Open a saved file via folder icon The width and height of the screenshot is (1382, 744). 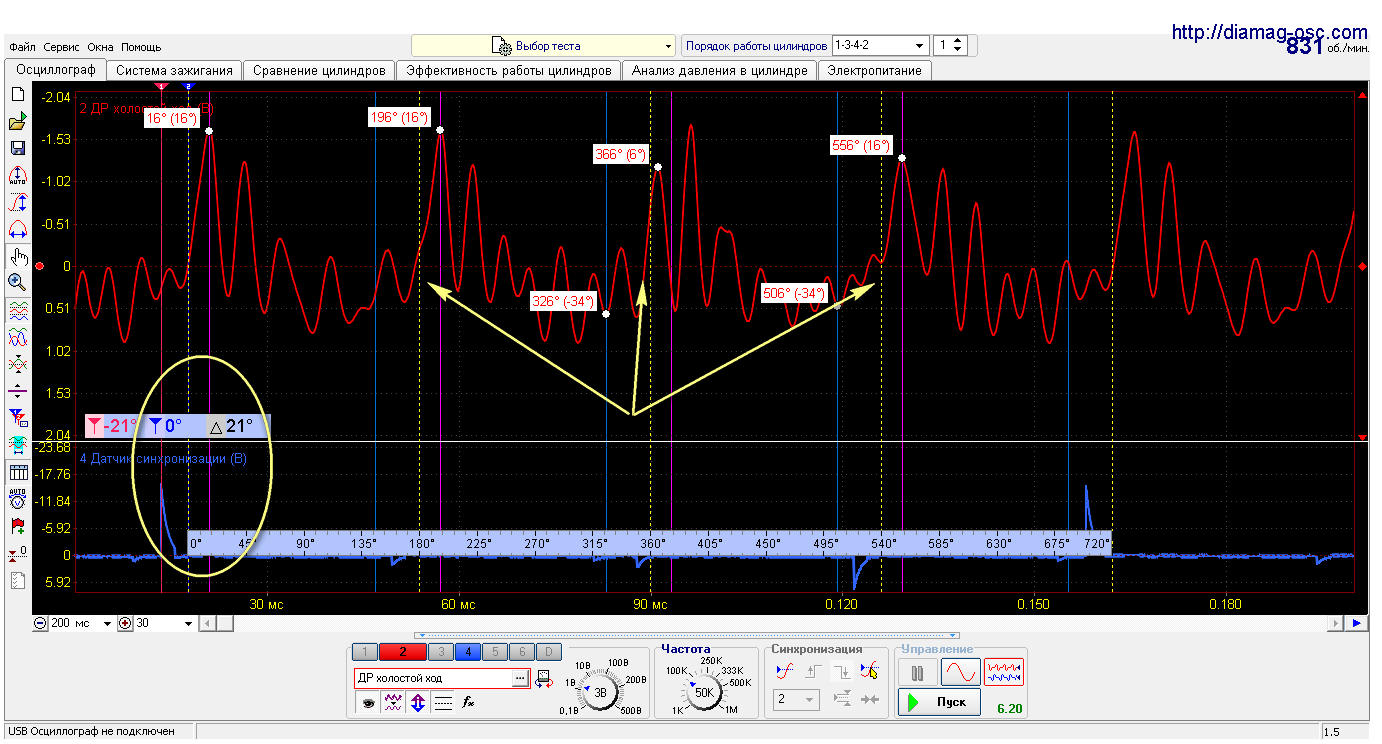coord(17,122)
